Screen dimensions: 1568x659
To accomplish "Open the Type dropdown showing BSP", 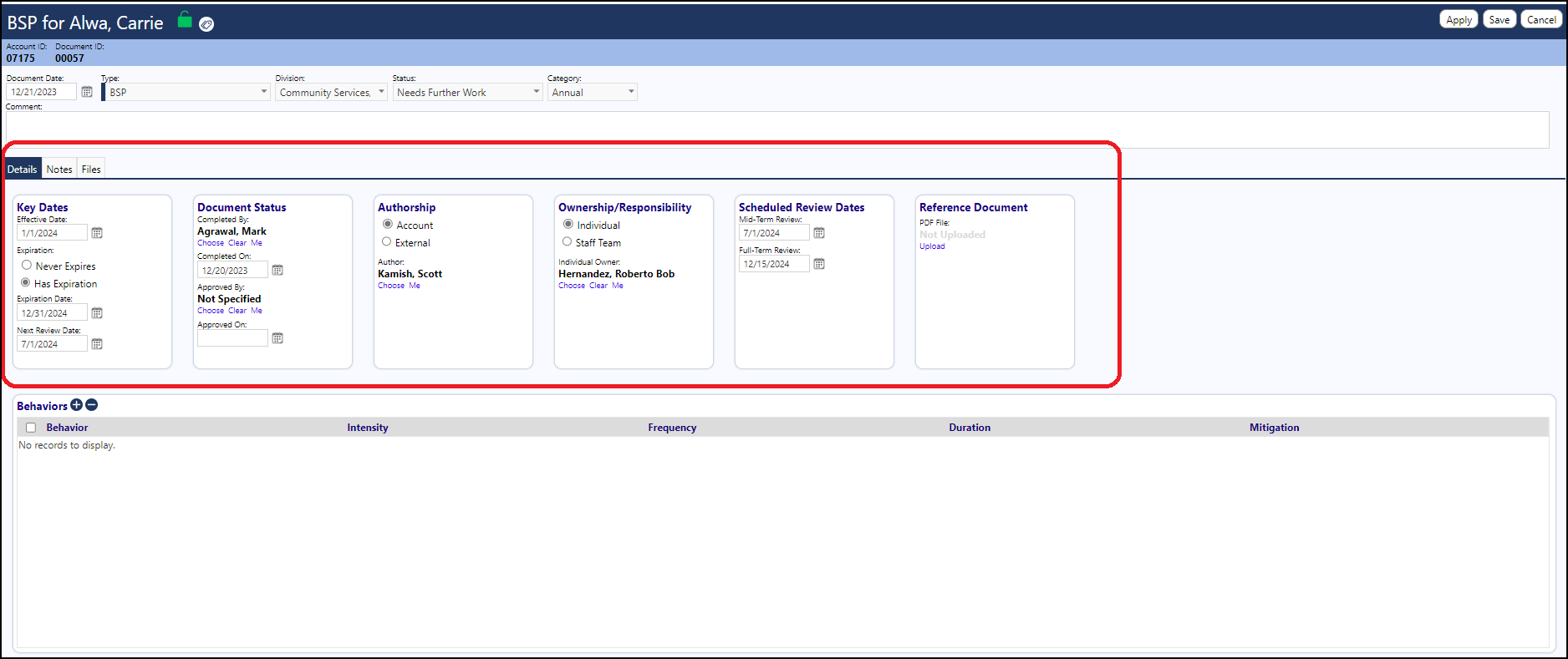I will coord(186,92).
